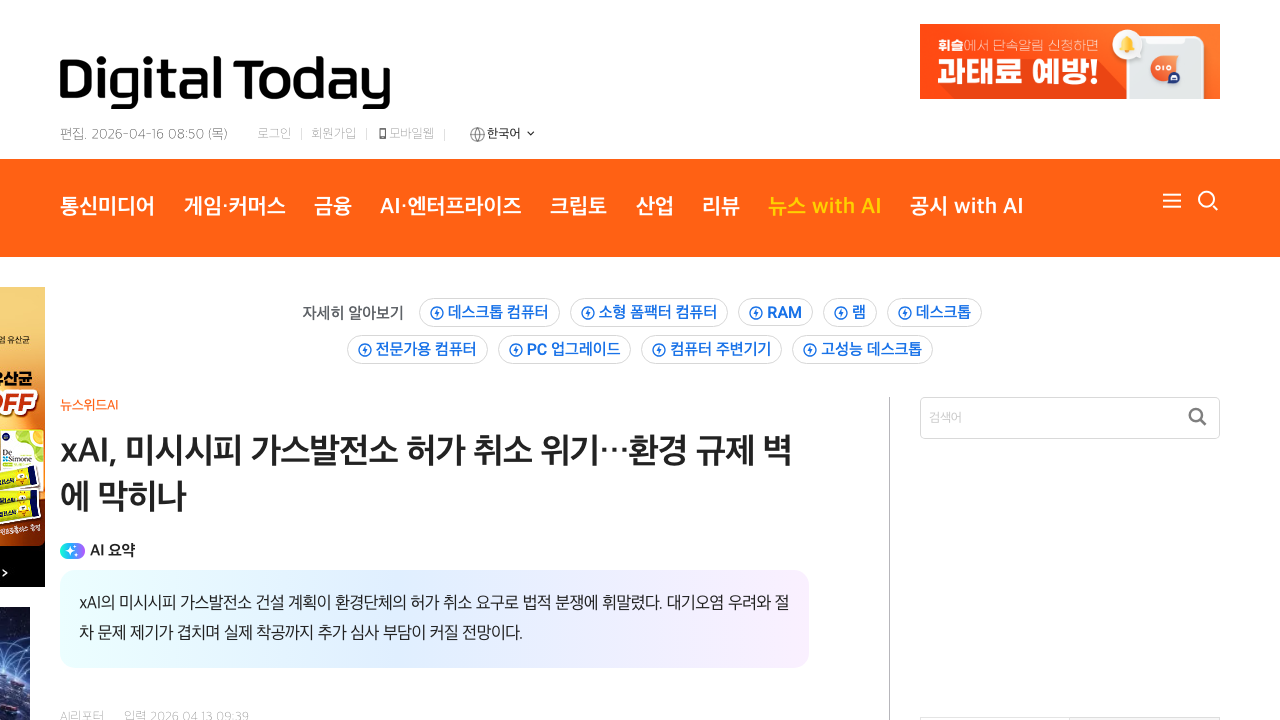Click the Digital Today logo
Image resolution: width=1280 pixels, height=720 pixels.
pos(225,82)
